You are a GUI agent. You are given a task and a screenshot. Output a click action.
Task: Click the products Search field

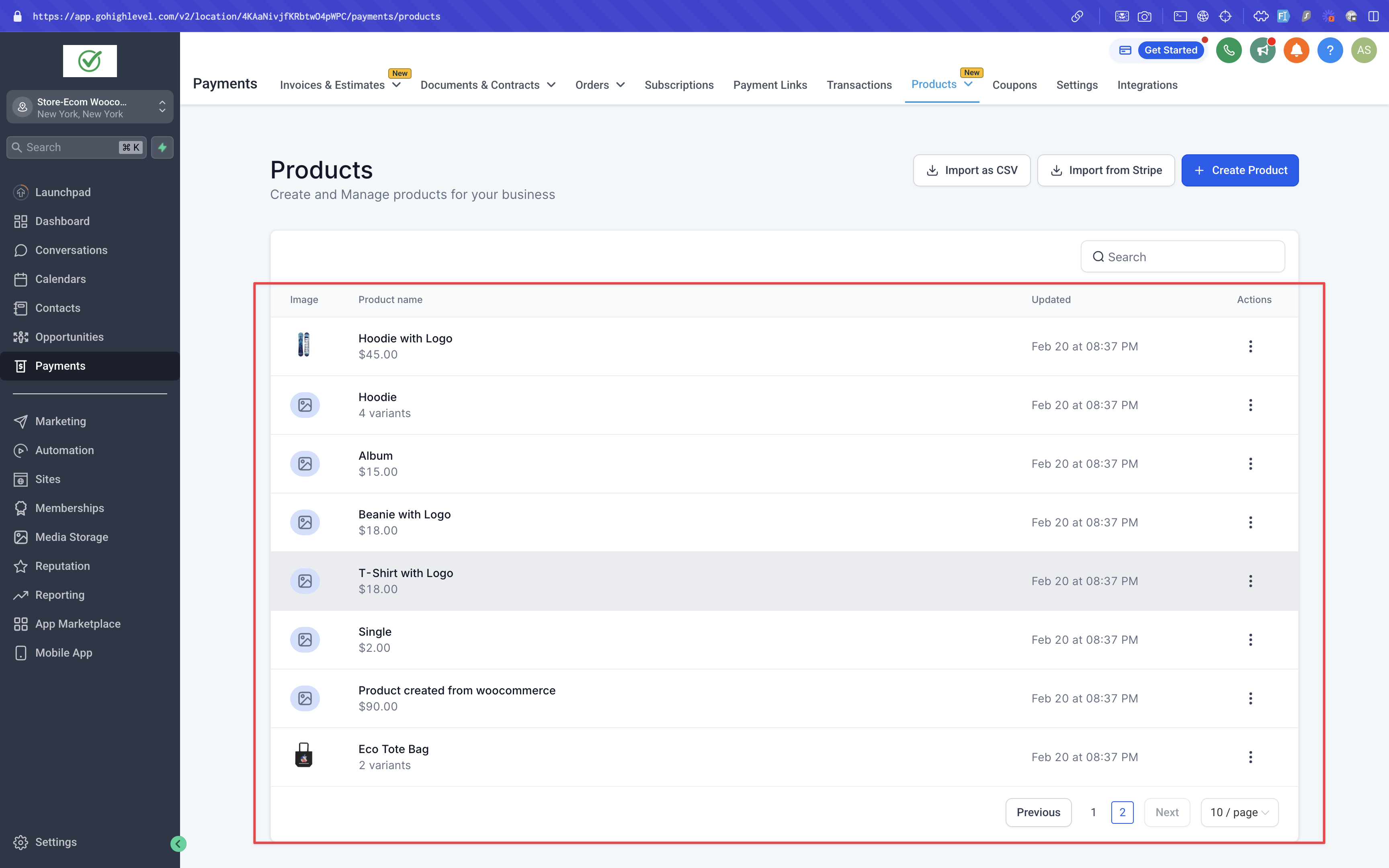1182,257
